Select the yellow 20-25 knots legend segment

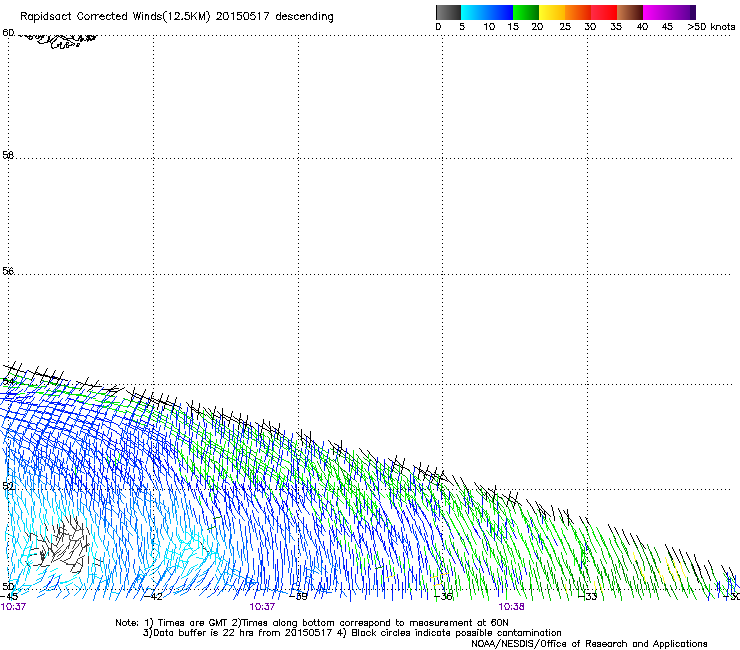click(552, 12)
